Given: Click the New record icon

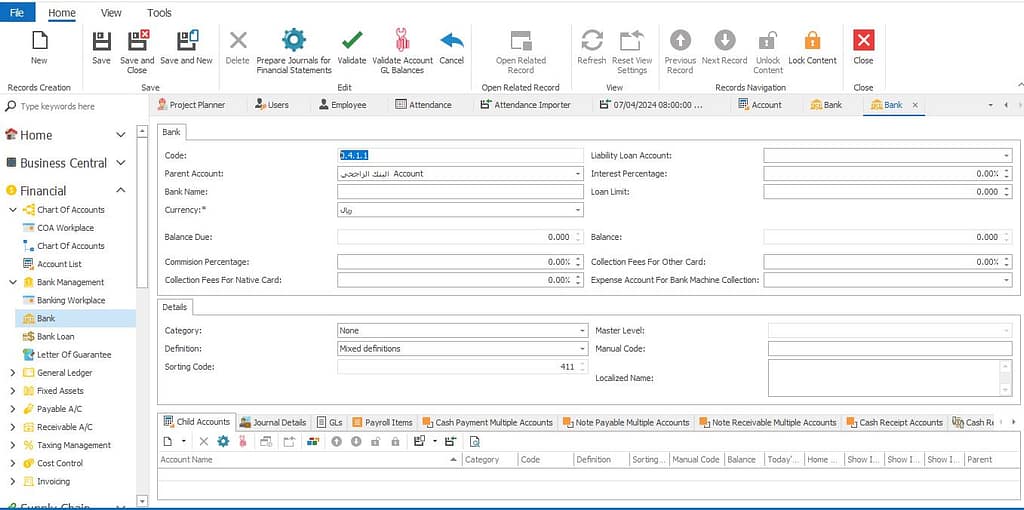Looking at the screenshot, I should (39, 41).
